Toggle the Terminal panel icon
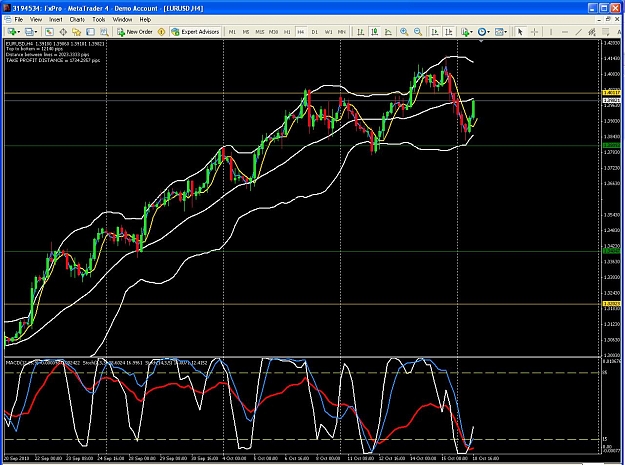The width and height of the screenshot is (625, 465). click(90, 32)
